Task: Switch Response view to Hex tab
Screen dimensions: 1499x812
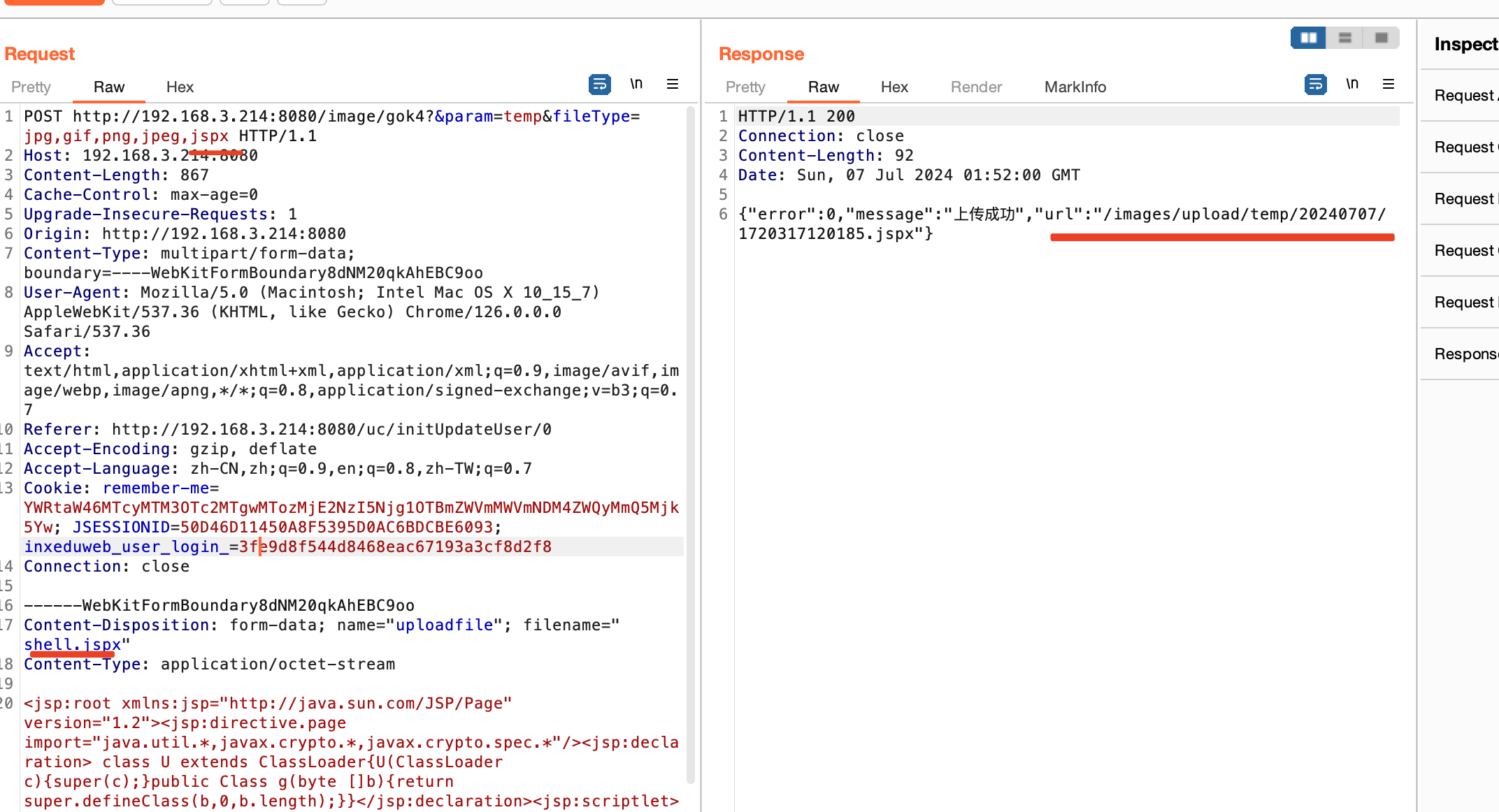Action: pos(894,87)
